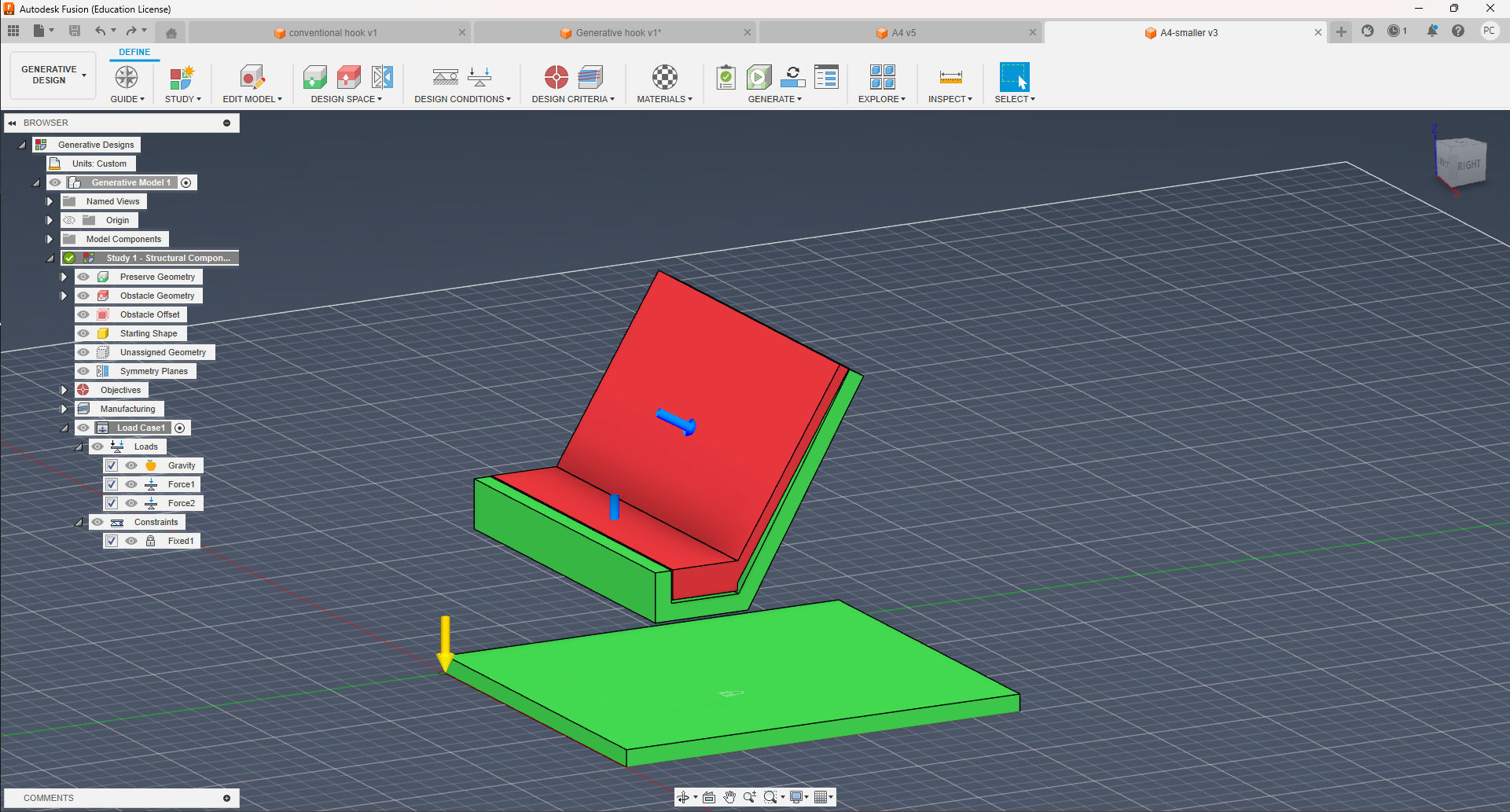Open the Generate menu label

pos(774,99)
